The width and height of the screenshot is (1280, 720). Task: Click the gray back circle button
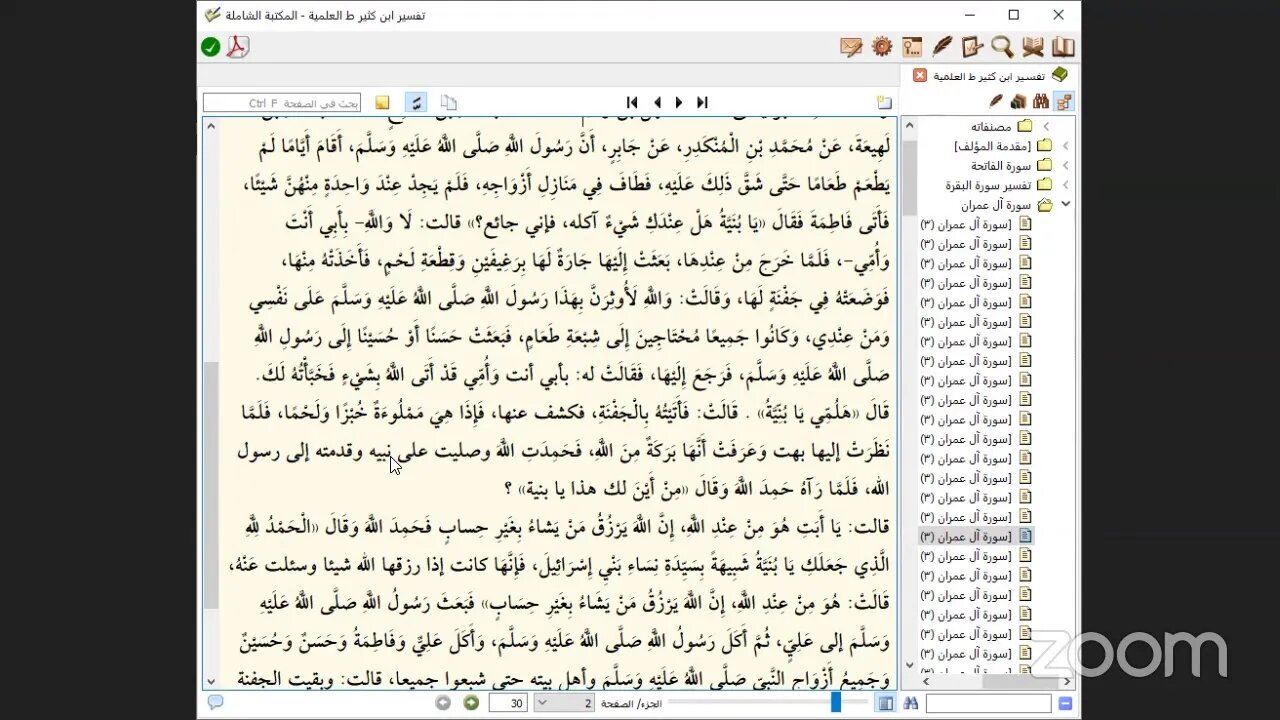tap(443, 703)
